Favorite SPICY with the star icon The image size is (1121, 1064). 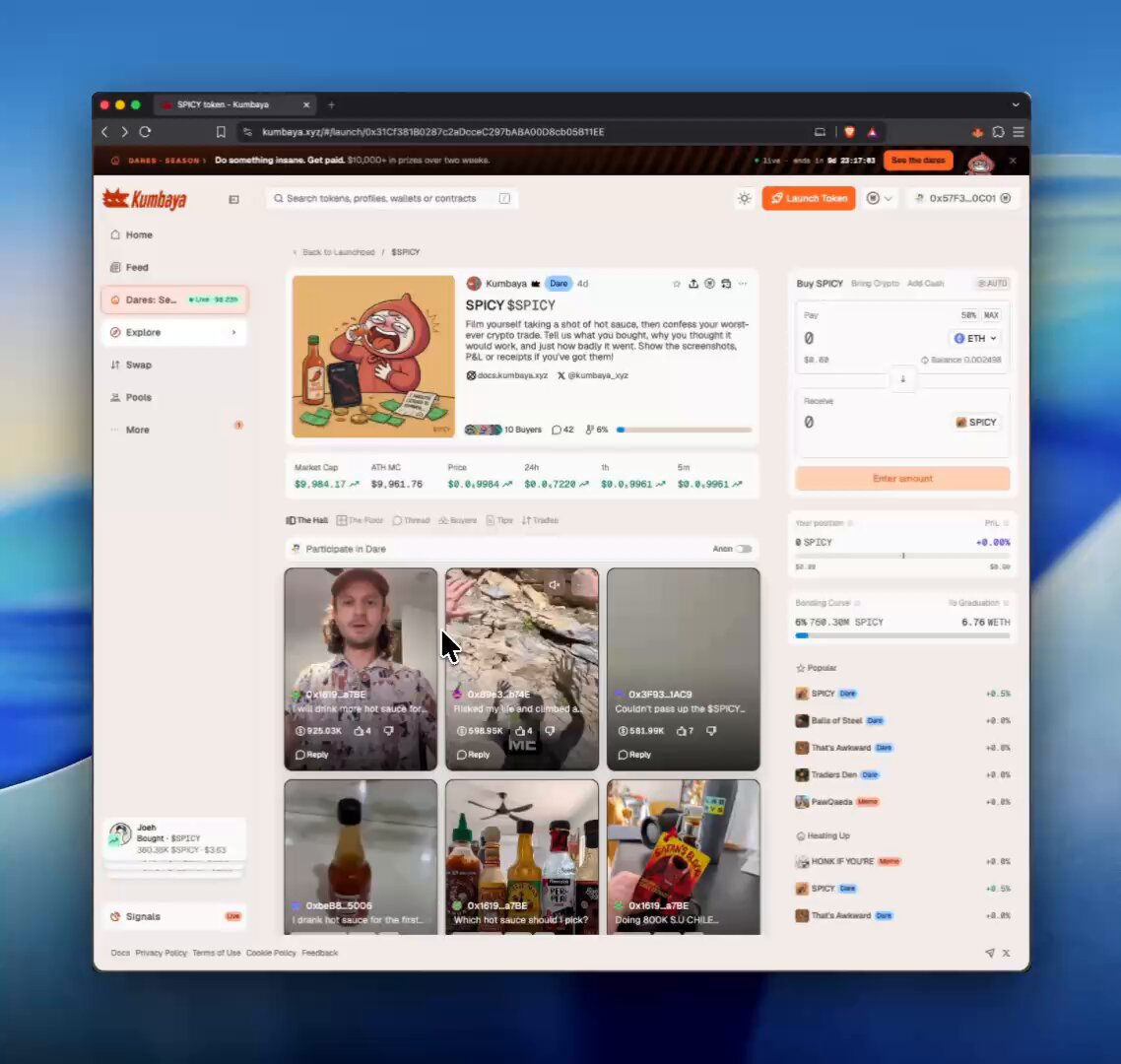click(x=677, y=284)
